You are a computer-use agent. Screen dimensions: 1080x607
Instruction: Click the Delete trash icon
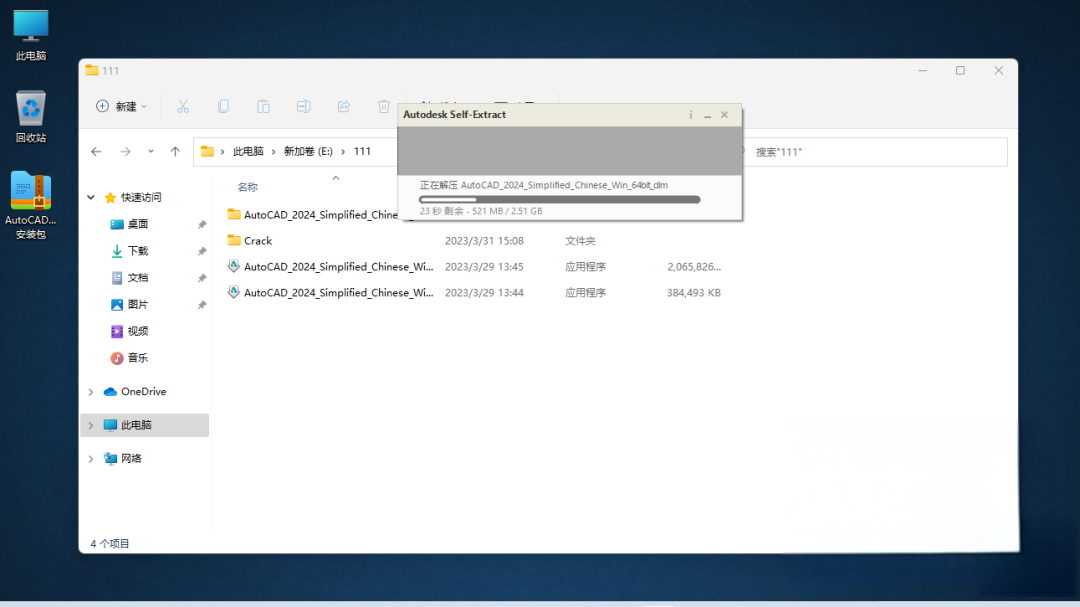pyautogui.click(x=384, y=106)
